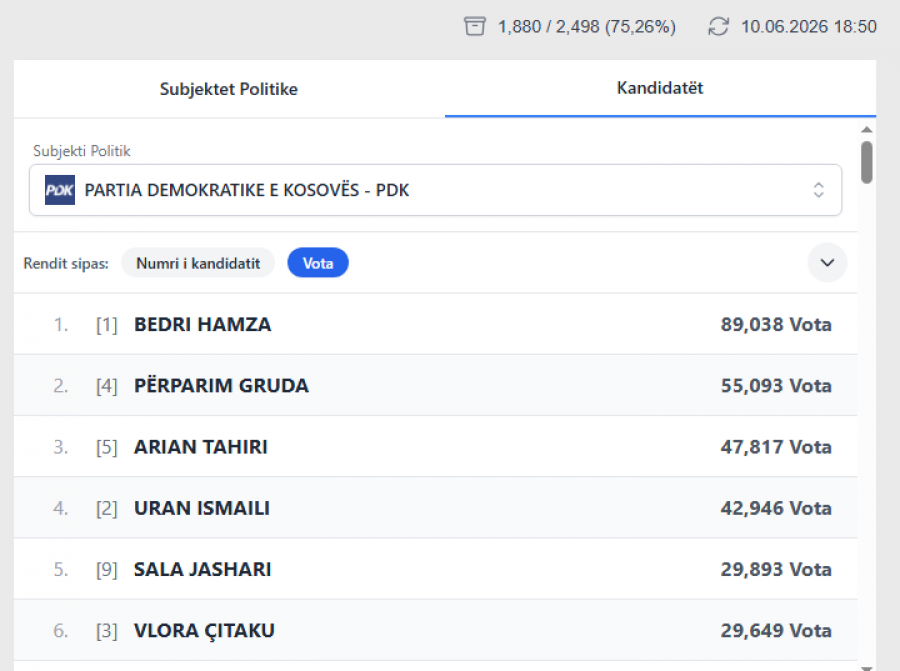Click the 29,649 Vota count
The width and height of the screenshot is (900, 671).
(x=776, y=630)
